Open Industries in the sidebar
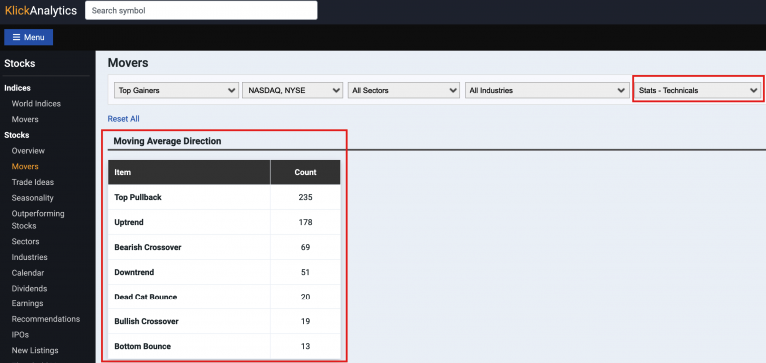The width and height of the screenshot is (766, 363). [29, 257]
